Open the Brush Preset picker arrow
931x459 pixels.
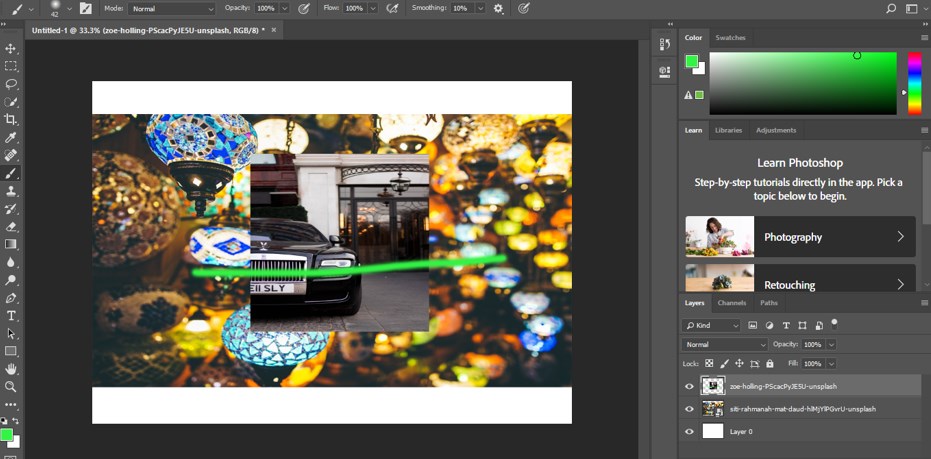click(x=69, y=9)
